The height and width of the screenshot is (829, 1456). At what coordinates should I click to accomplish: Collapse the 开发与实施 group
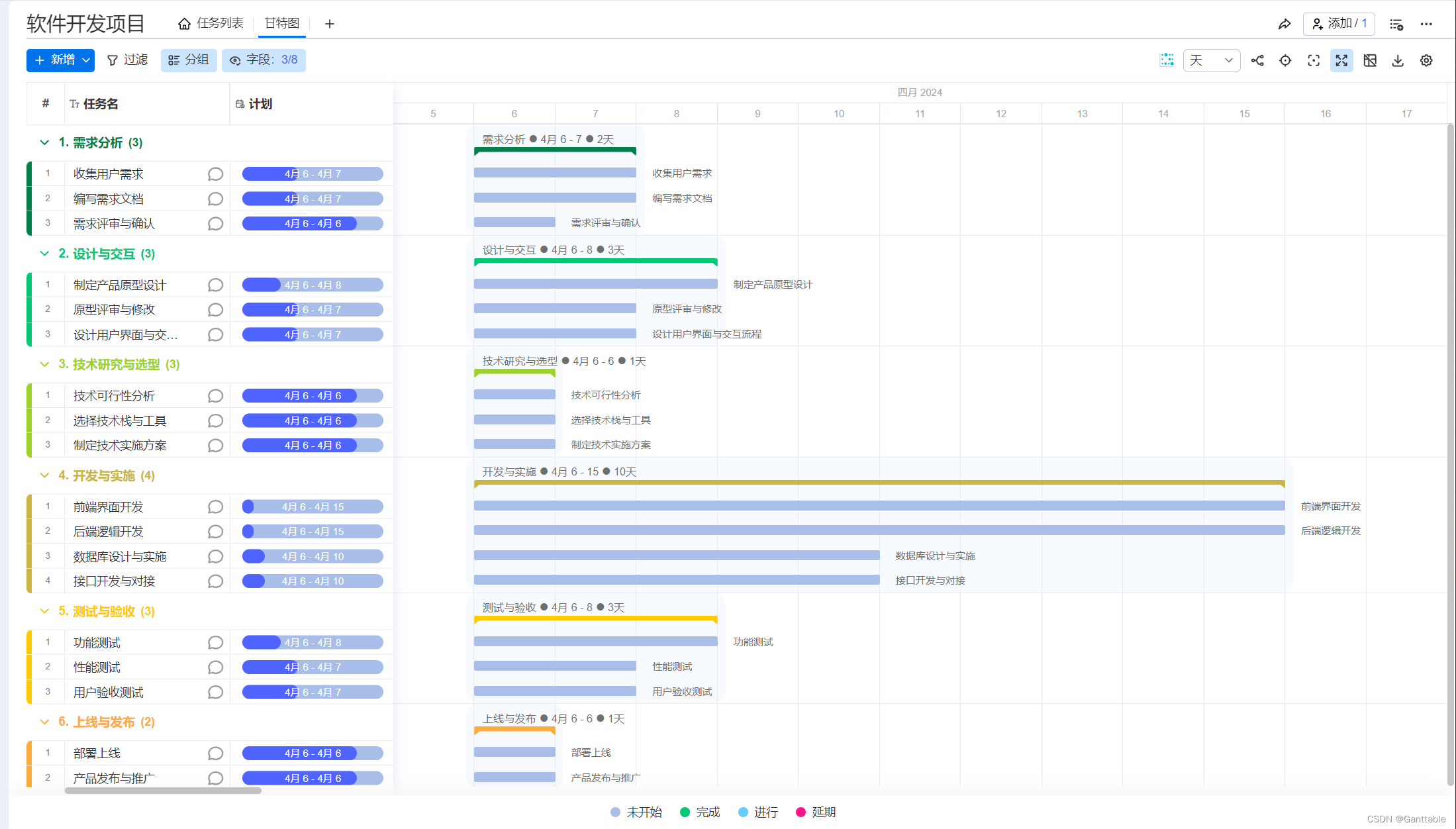click(x=44, y=475)
